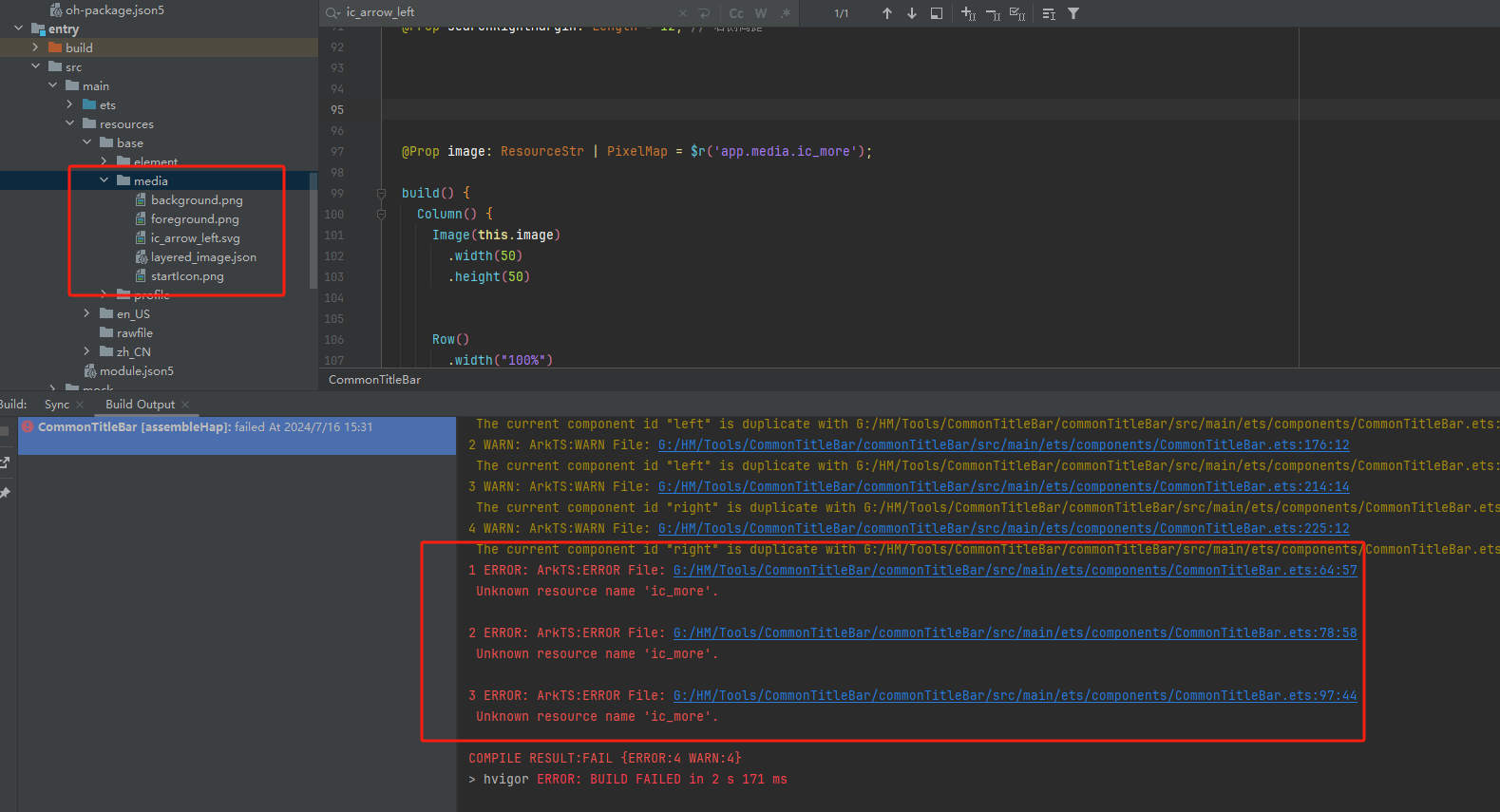
Task: Go to previous occurrence arrow
Action: 887,13
